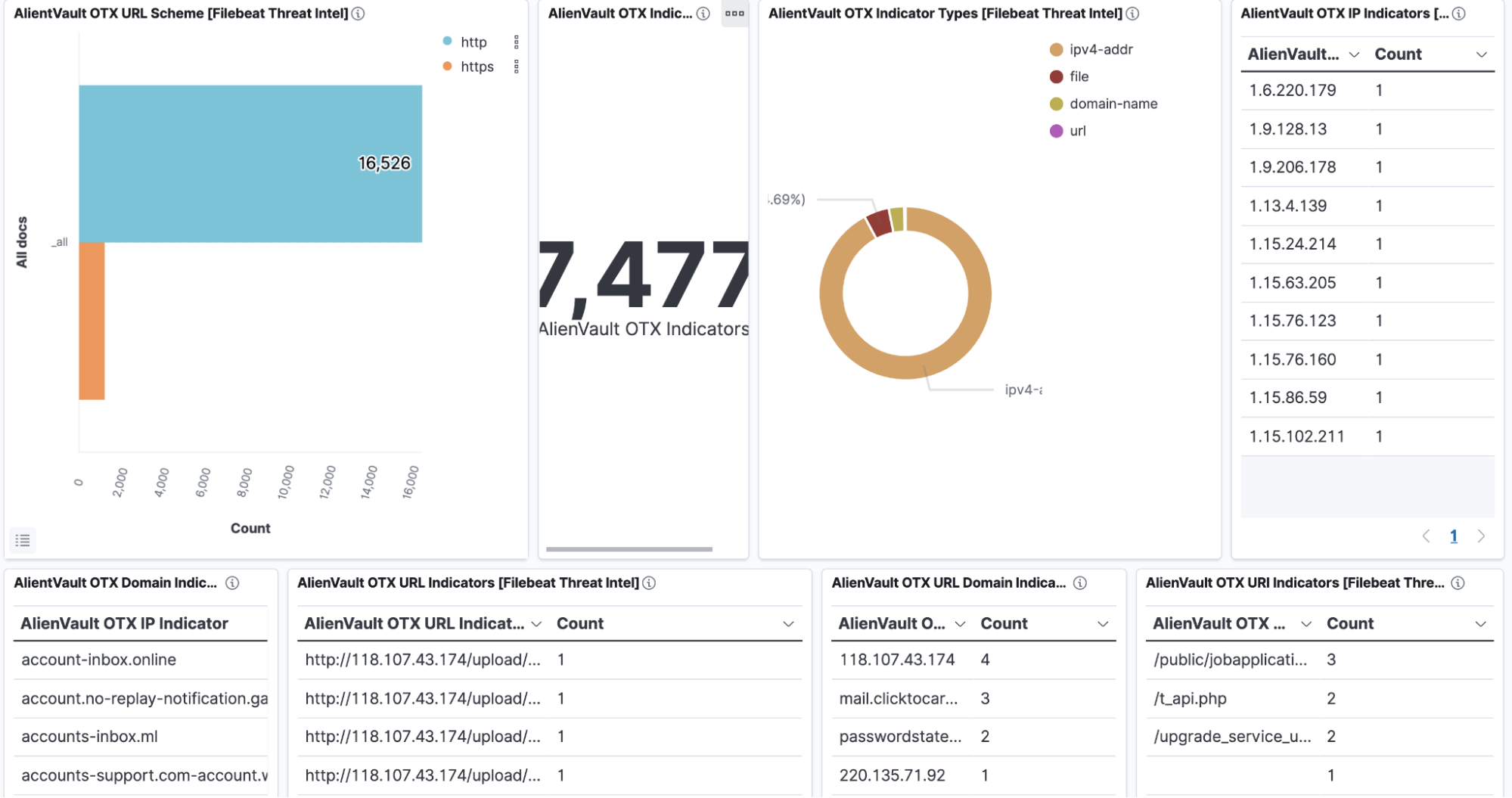Click /upgrade_service_u... URI row
This screenshot has width=1512, height=798.
coord(1320,737)
